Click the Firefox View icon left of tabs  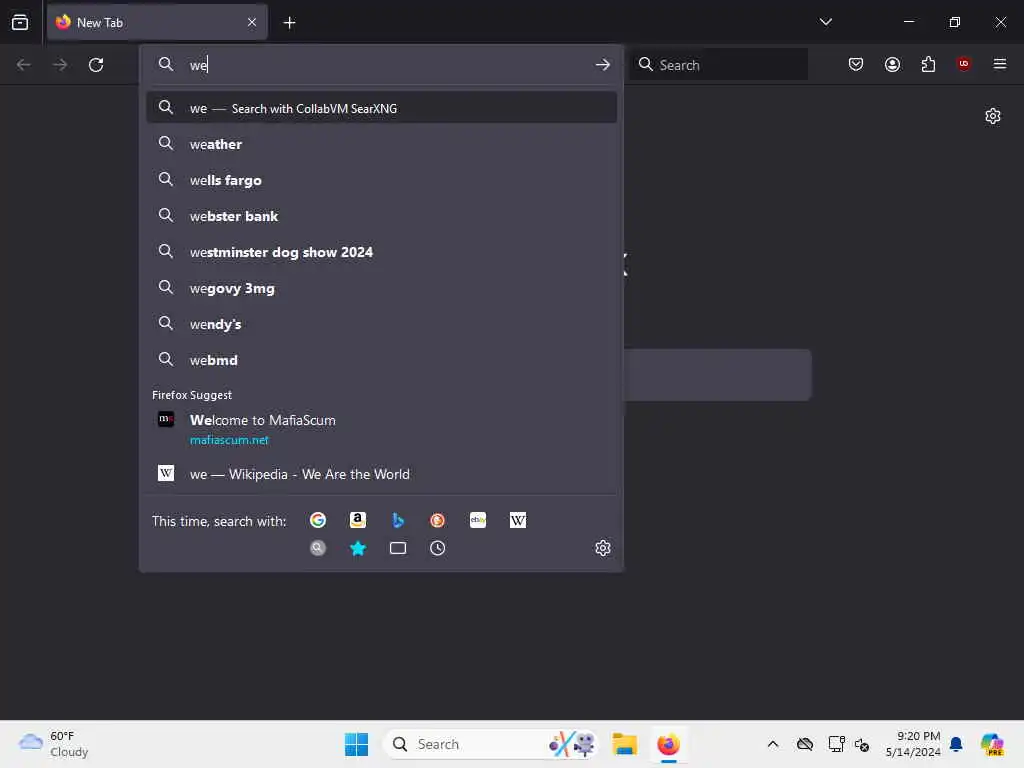coord(20,22)
